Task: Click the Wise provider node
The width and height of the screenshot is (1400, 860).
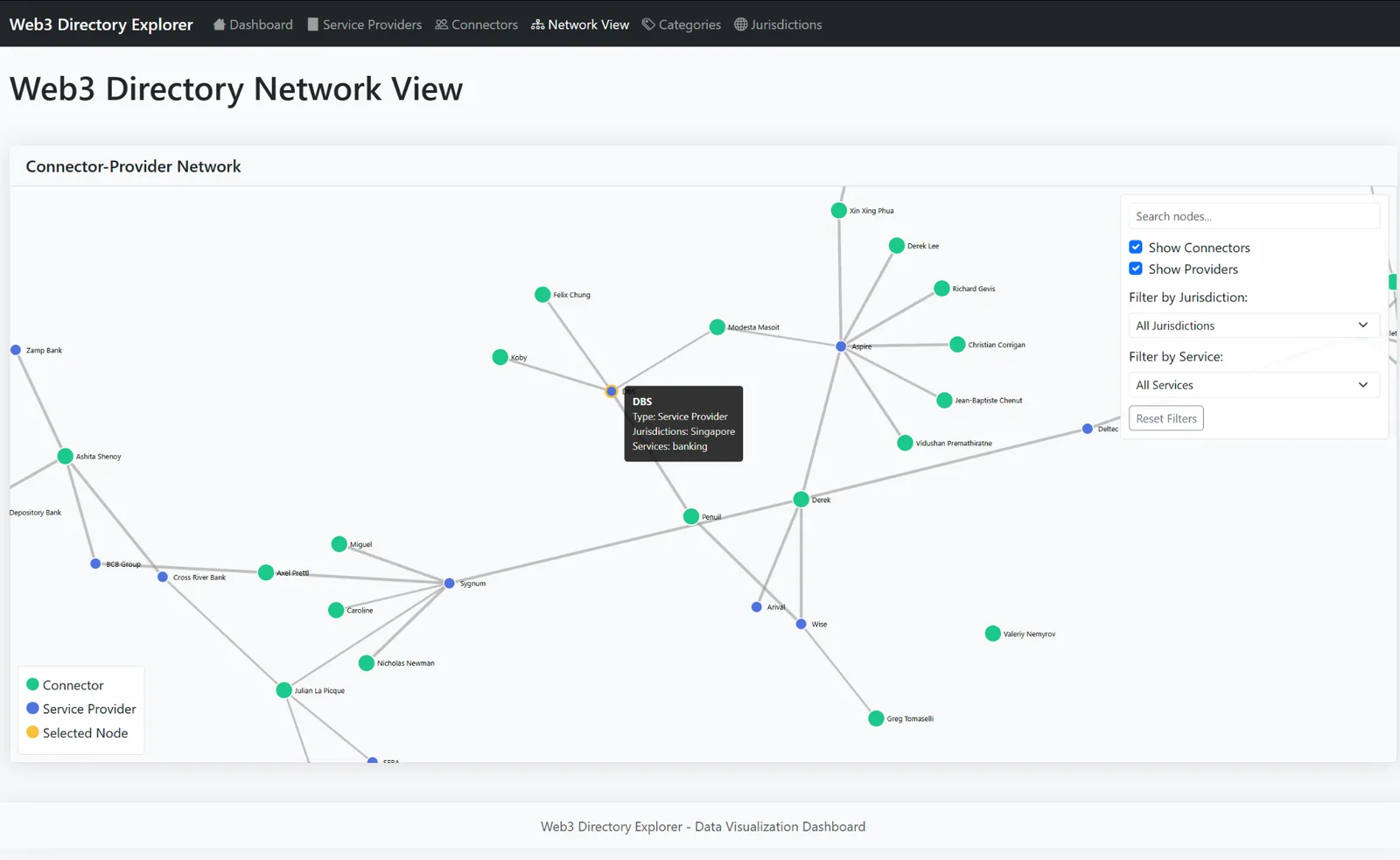Action: 801,625
